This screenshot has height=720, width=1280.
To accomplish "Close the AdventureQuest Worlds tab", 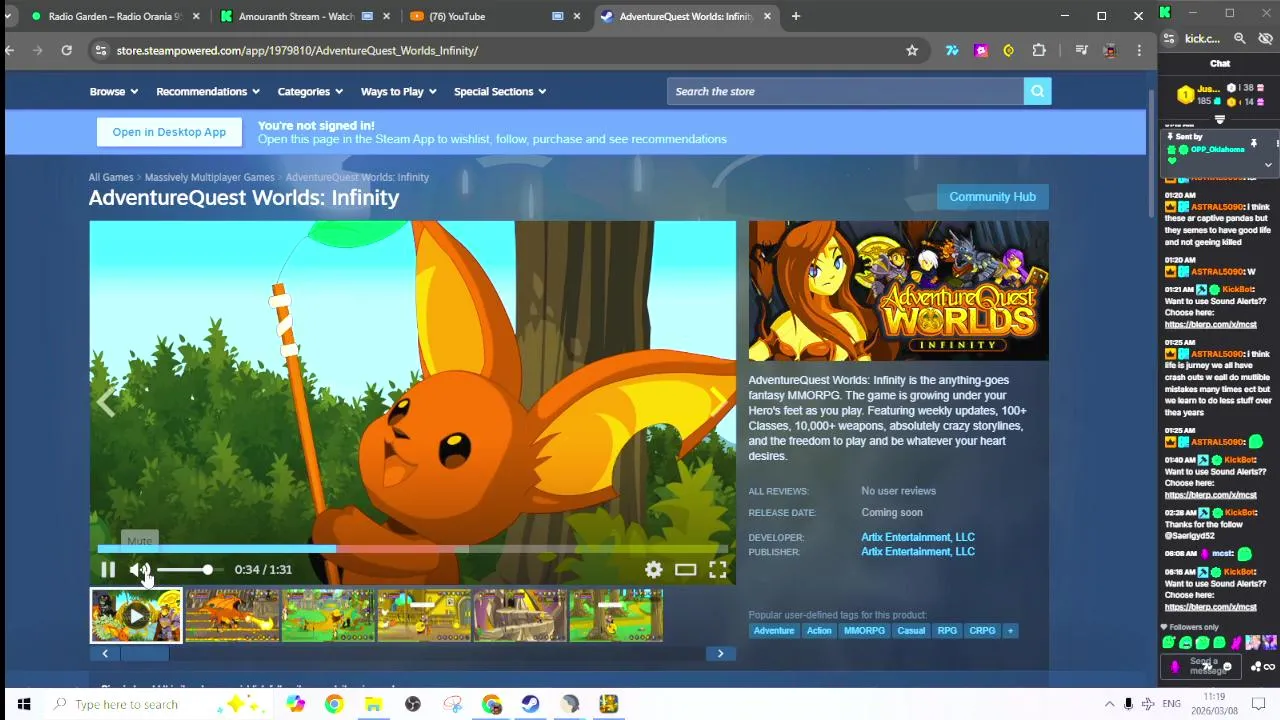I will coord(767,16).
